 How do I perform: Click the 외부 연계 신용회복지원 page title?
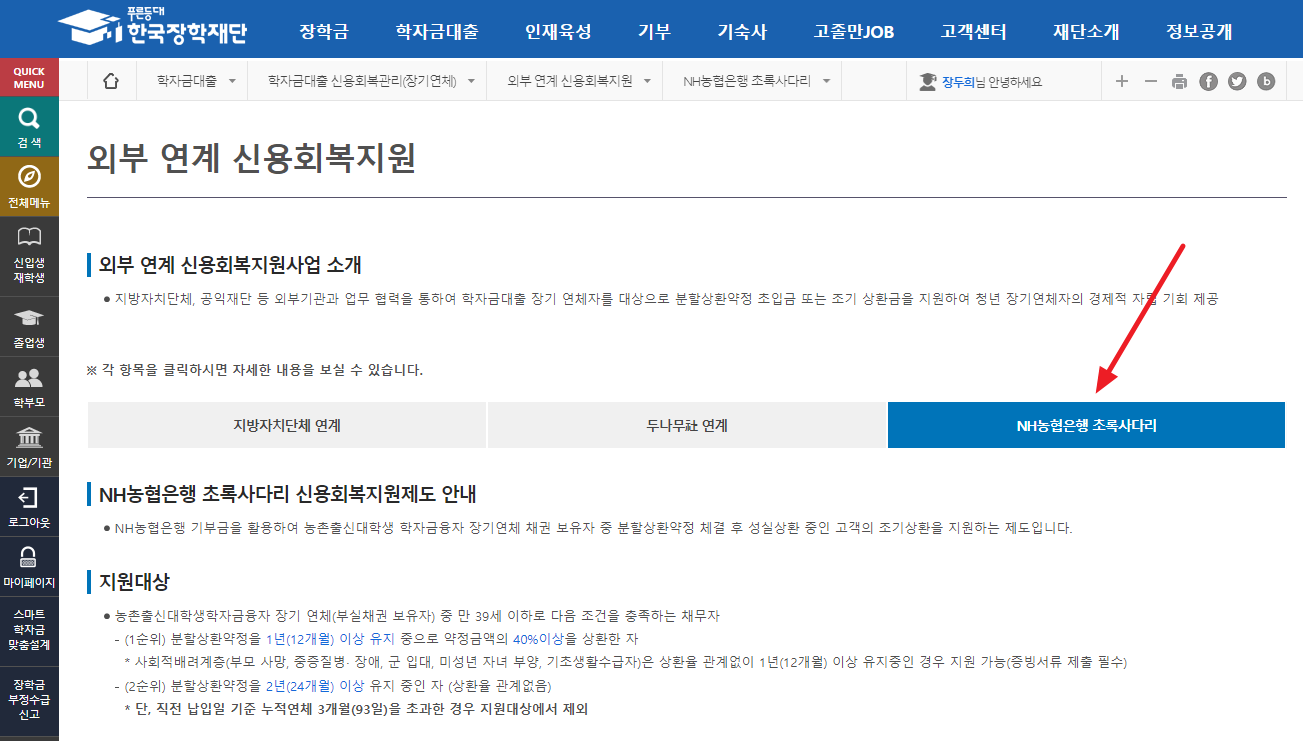tap(251, 159)
